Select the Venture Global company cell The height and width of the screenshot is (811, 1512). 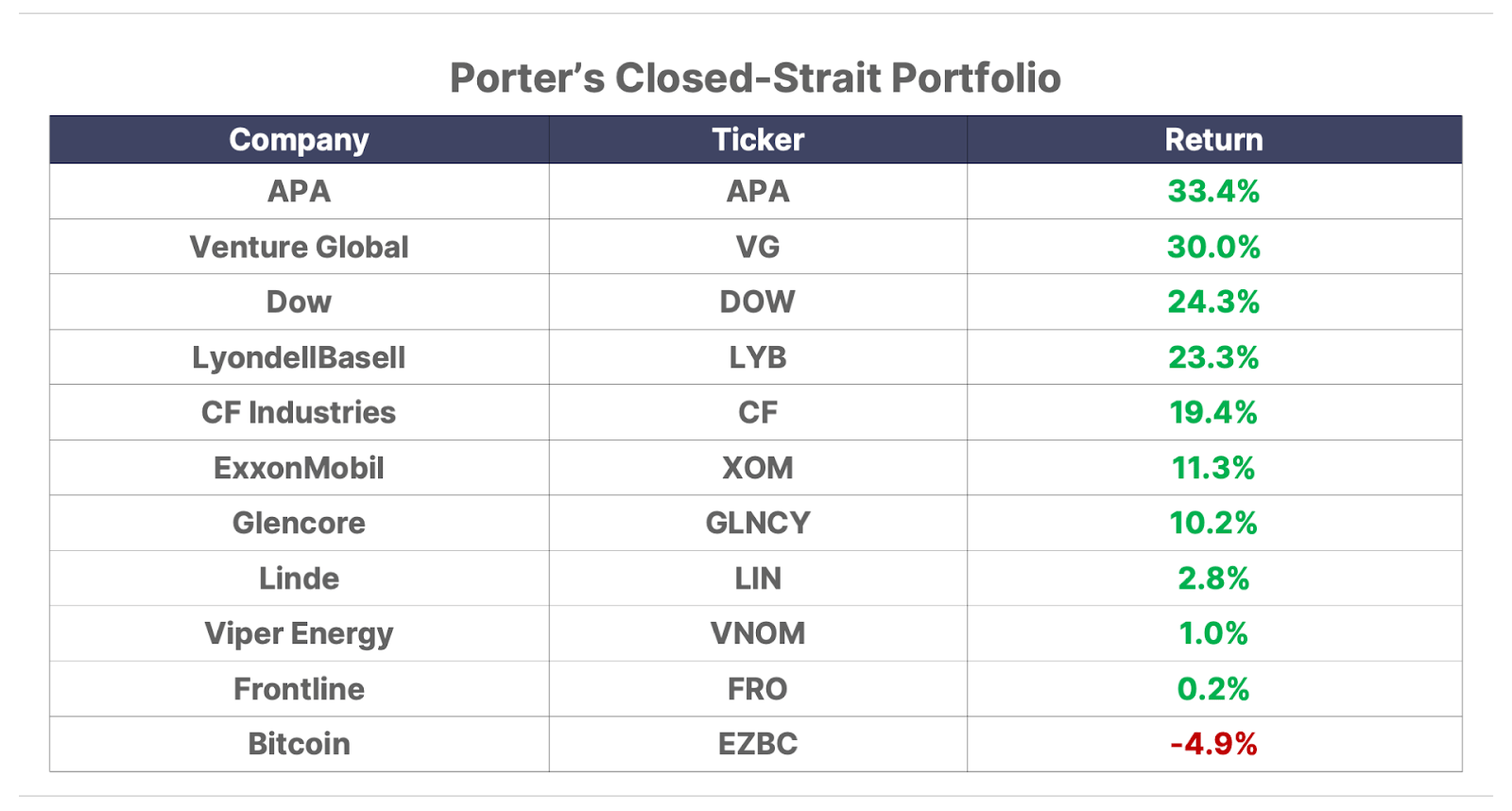(x=299, y=247)
